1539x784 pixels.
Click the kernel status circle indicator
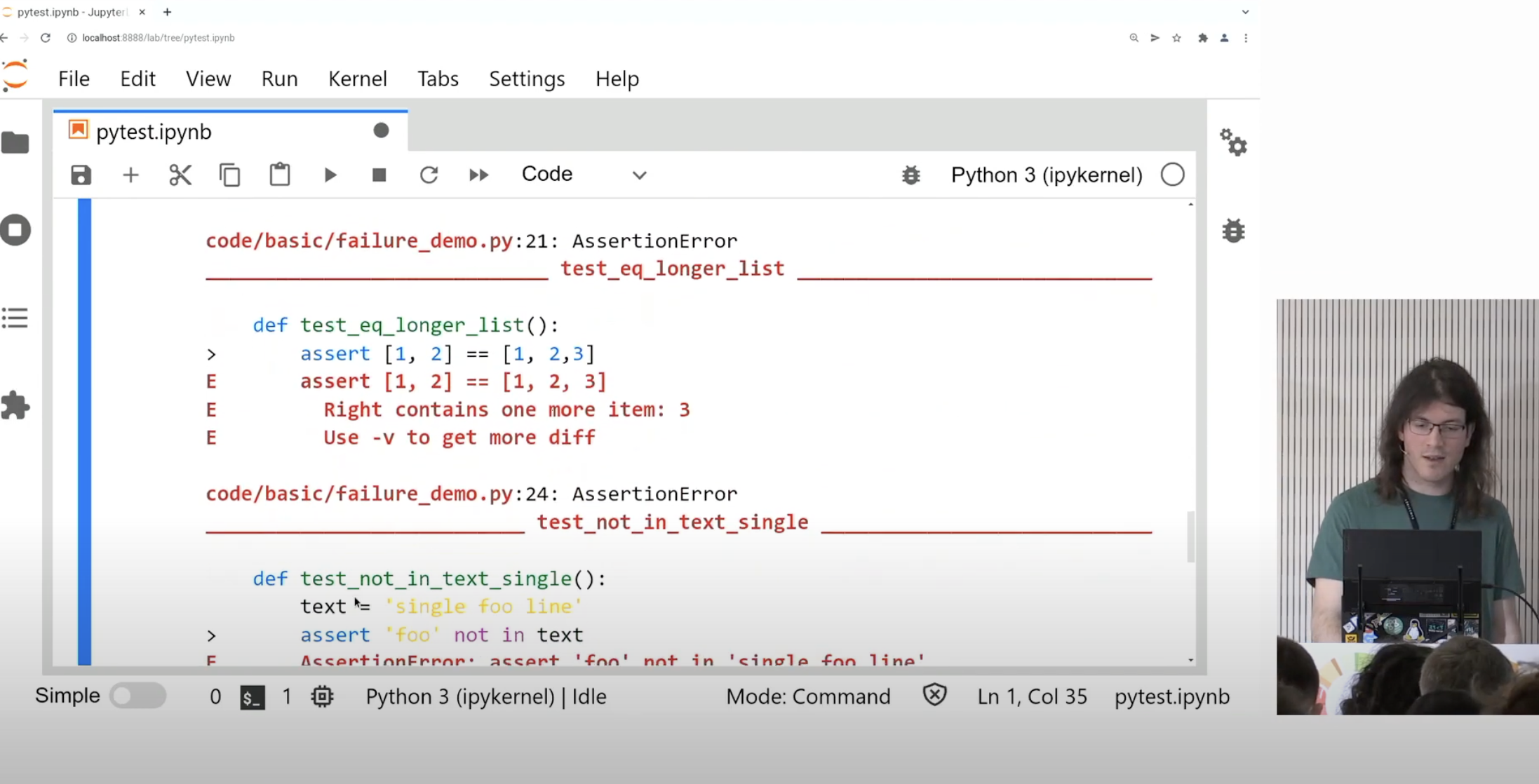point(1172,175)
